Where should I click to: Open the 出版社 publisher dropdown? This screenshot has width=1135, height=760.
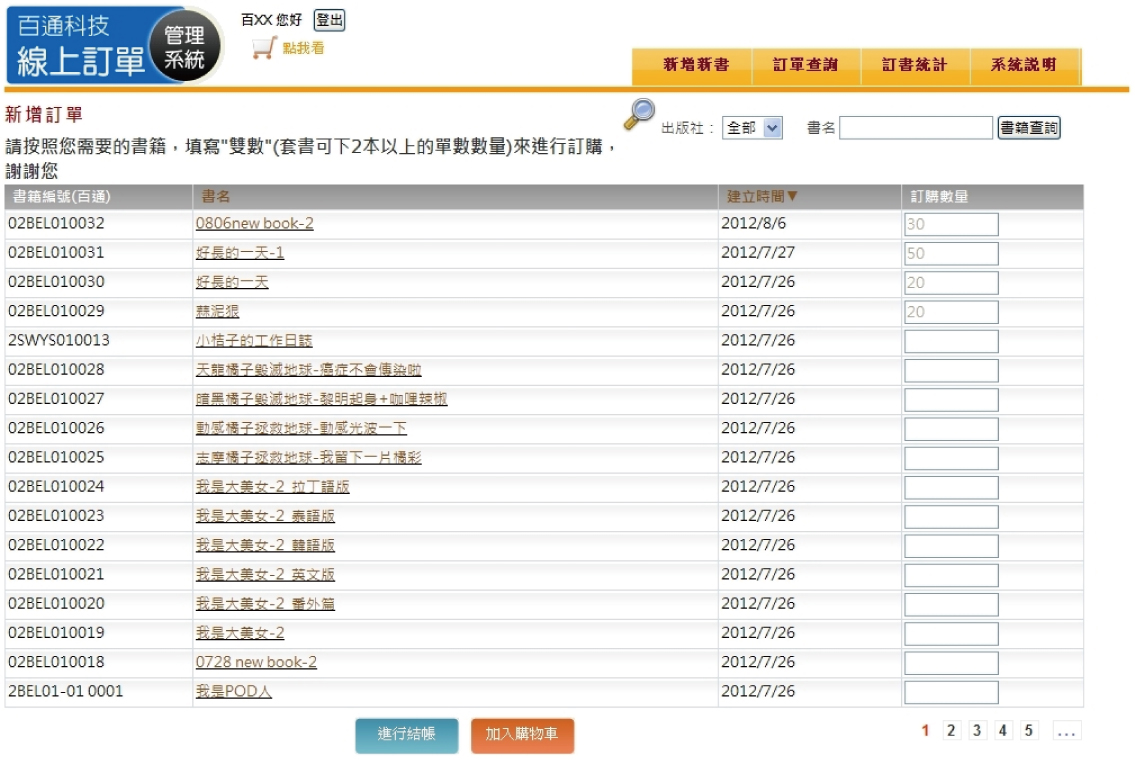752,128
